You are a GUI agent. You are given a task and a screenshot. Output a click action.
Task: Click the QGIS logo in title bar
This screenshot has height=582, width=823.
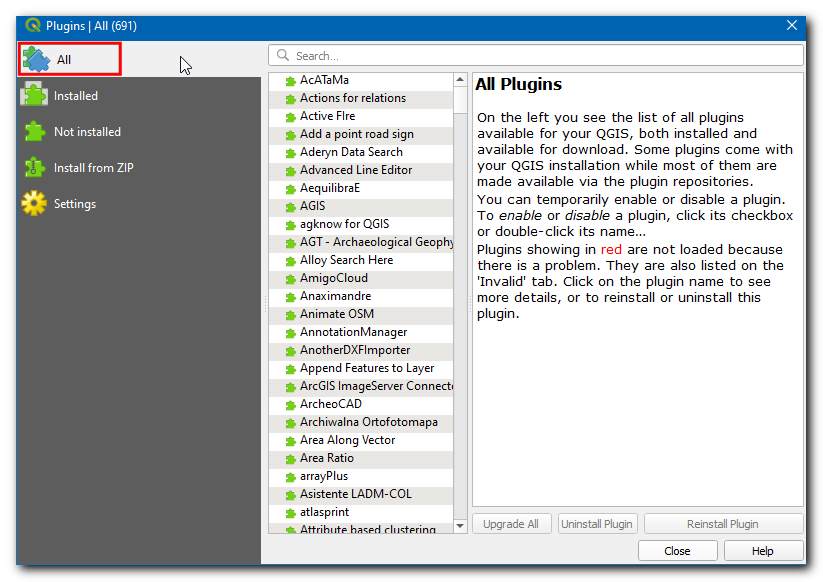tap(32, 25)
